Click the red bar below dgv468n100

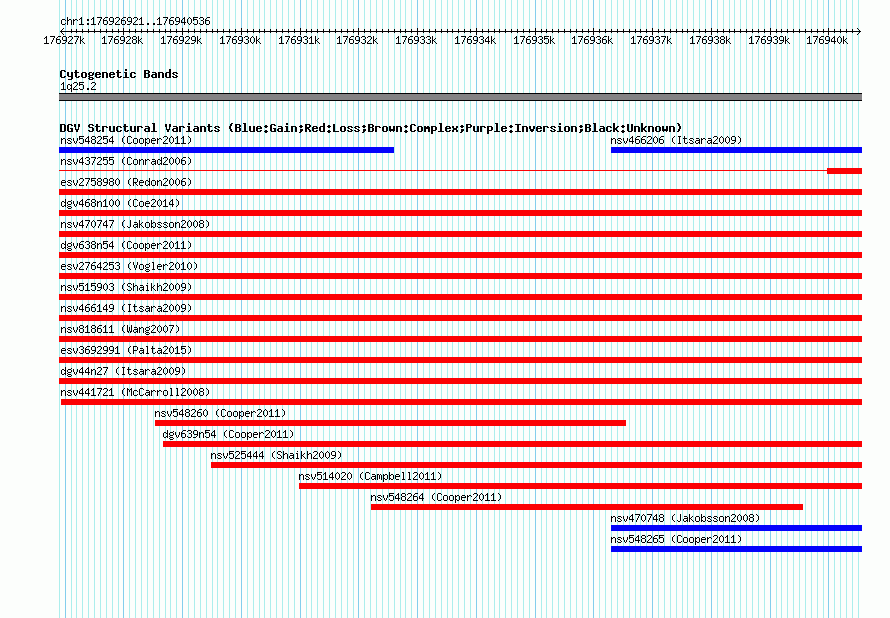pos(460,213)
